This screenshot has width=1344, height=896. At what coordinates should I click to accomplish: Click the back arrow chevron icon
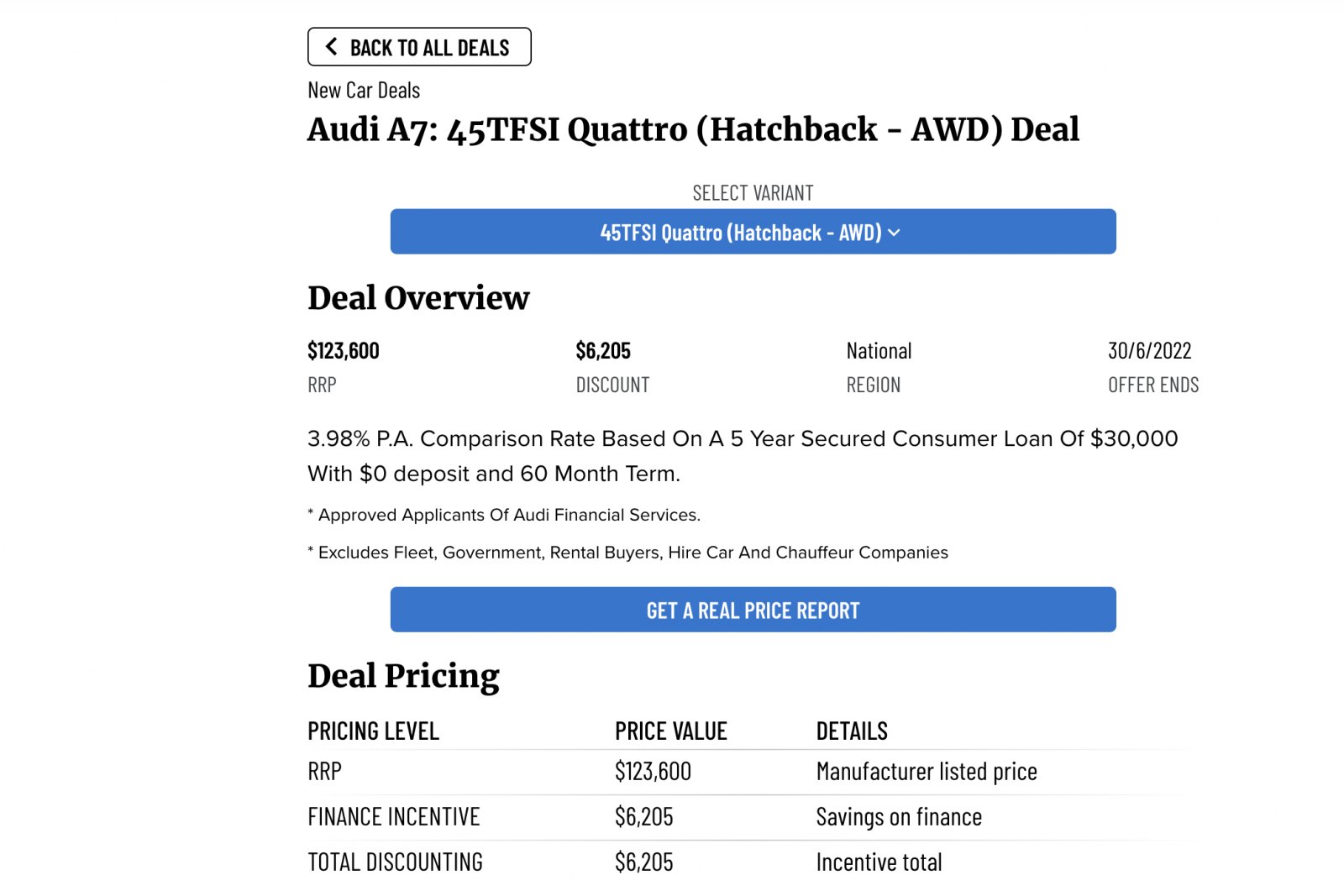331,46
